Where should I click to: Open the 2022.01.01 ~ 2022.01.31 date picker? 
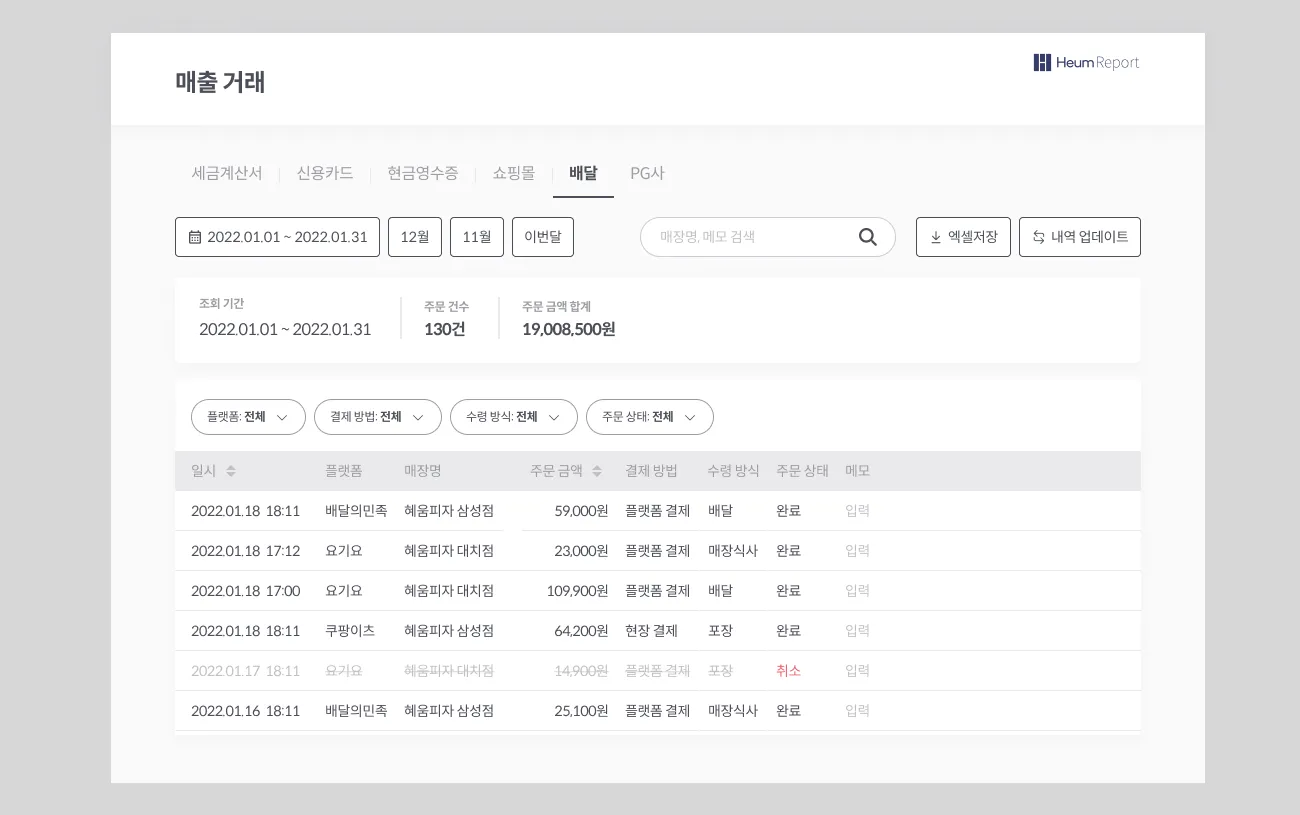277,237
